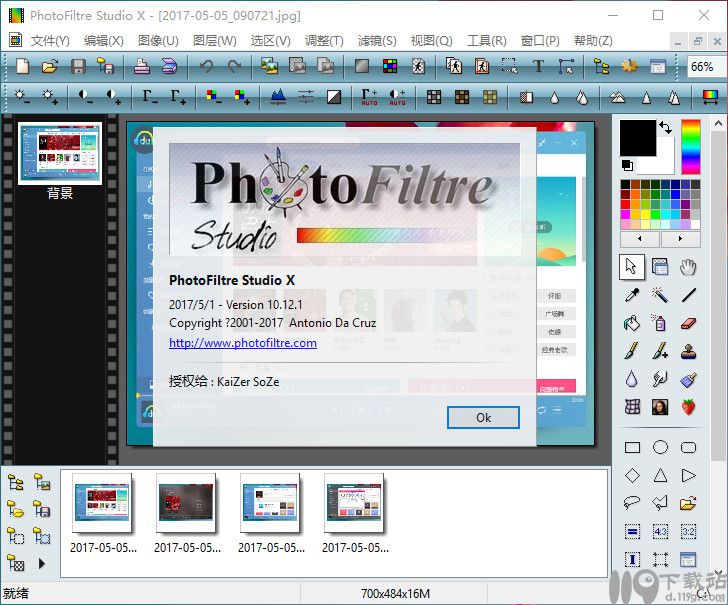Open the 图层(W) menu
Viewport: 728px width, 605px height.
pyautogui.click(x=214, y=41)
